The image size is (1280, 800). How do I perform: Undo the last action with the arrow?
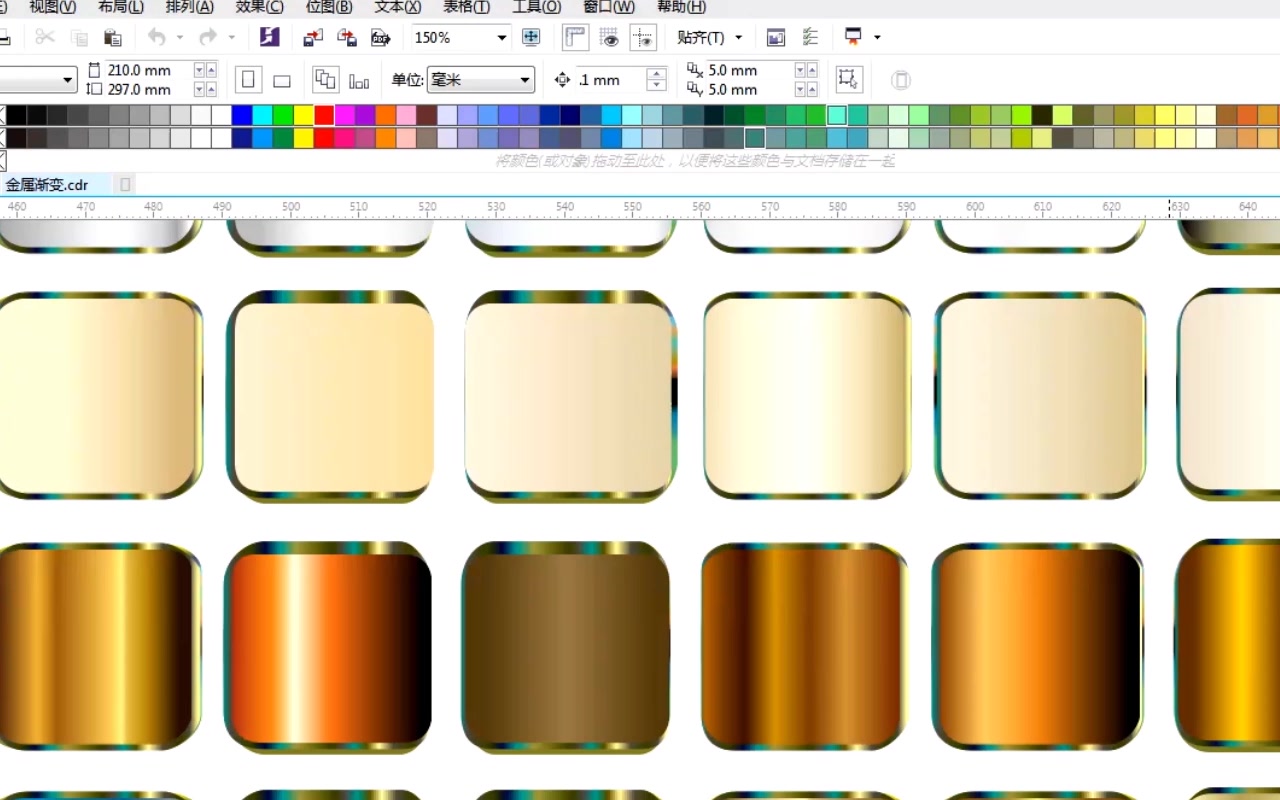157,38
